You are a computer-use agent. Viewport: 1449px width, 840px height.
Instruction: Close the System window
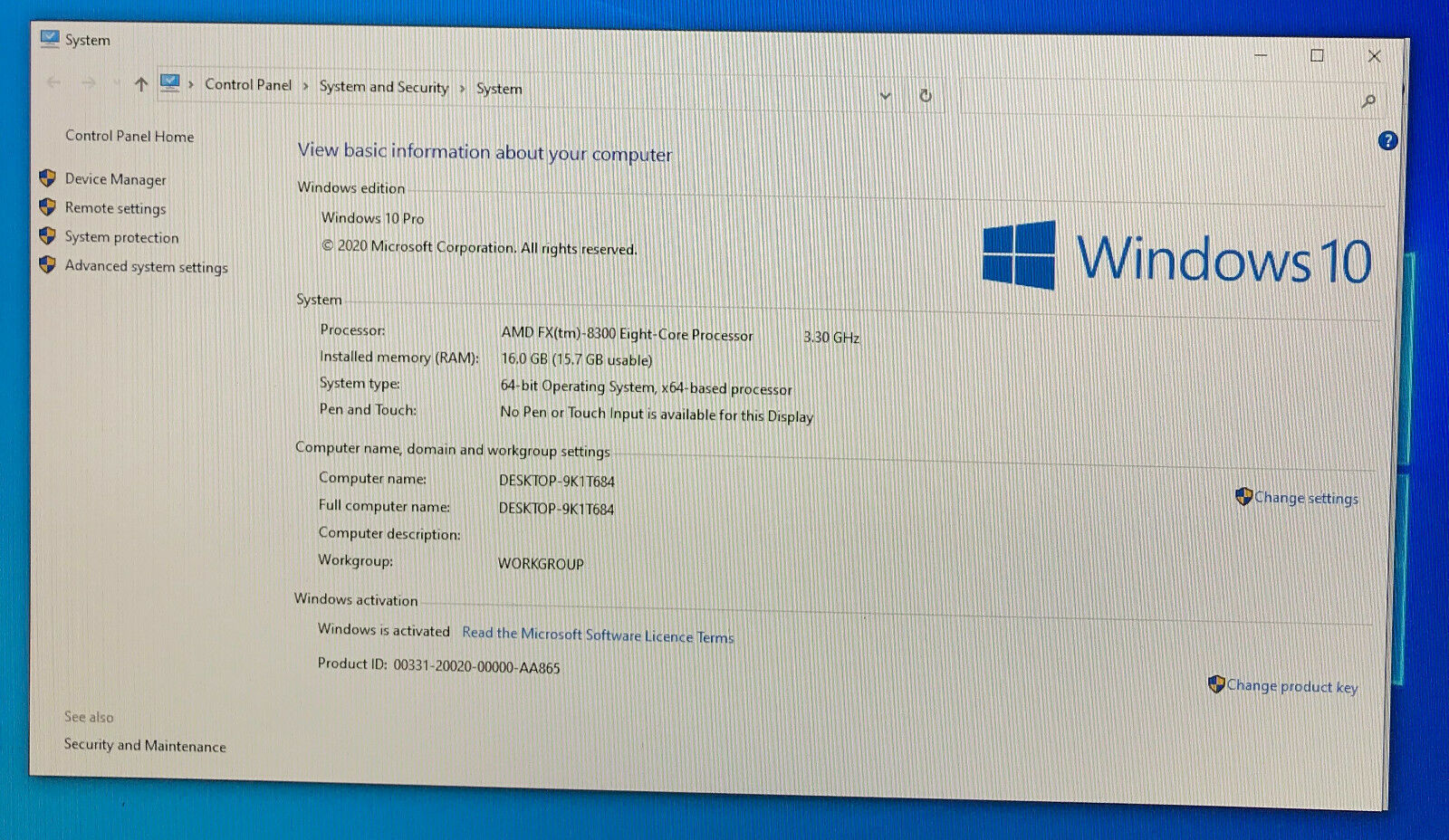1374,56
